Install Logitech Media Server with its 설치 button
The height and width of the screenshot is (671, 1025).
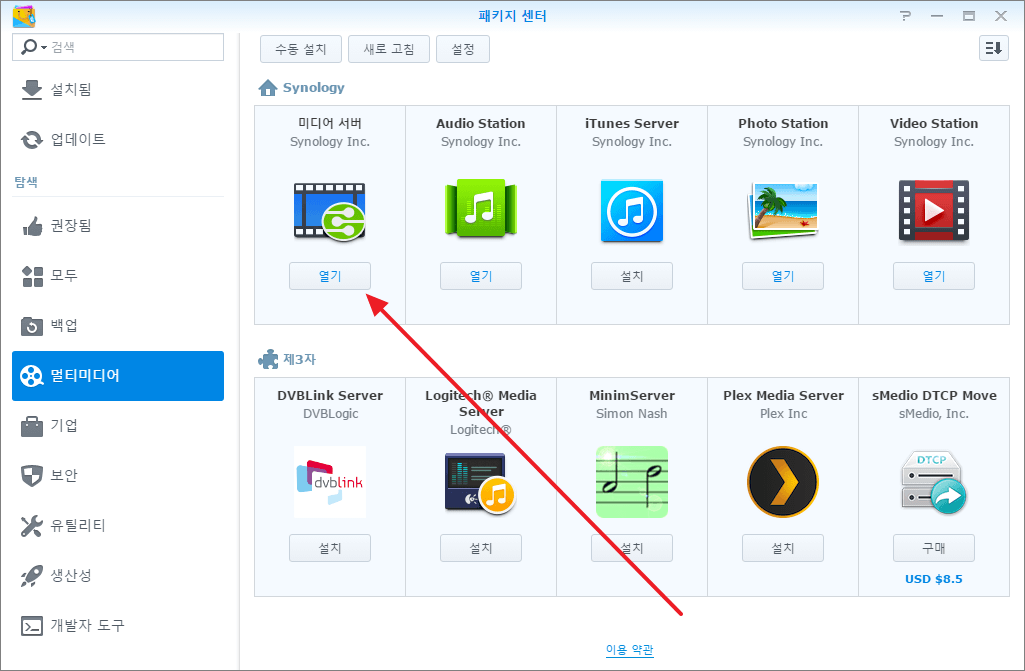pos(480,548)
